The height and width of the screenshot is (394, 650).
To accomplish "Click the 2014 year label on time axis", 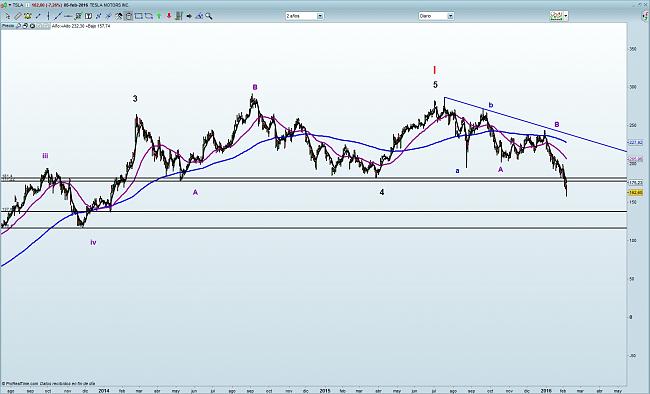I will [104, 390].
